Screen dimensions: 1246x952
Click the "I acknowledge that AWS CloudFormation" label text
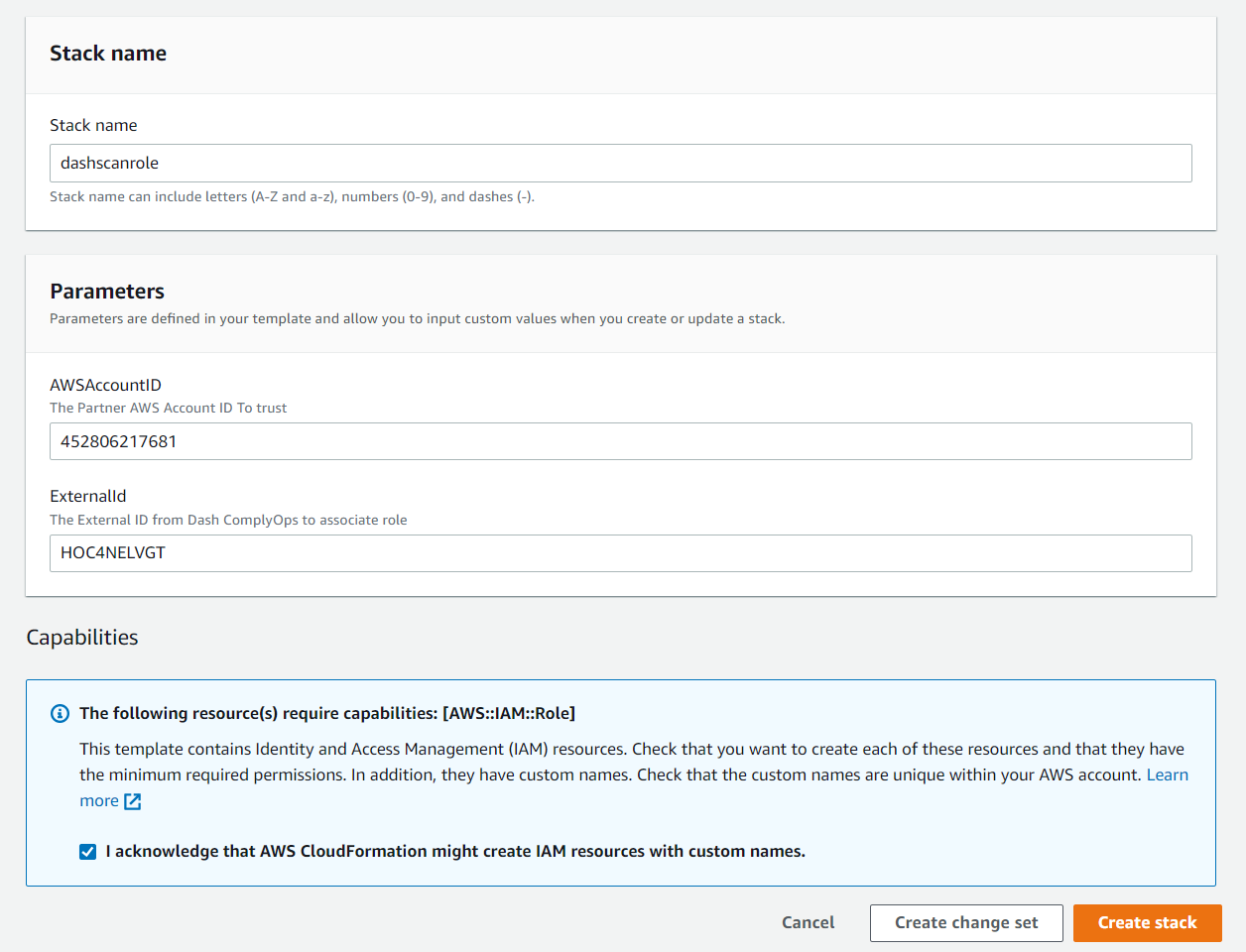(x=454, y=852)
